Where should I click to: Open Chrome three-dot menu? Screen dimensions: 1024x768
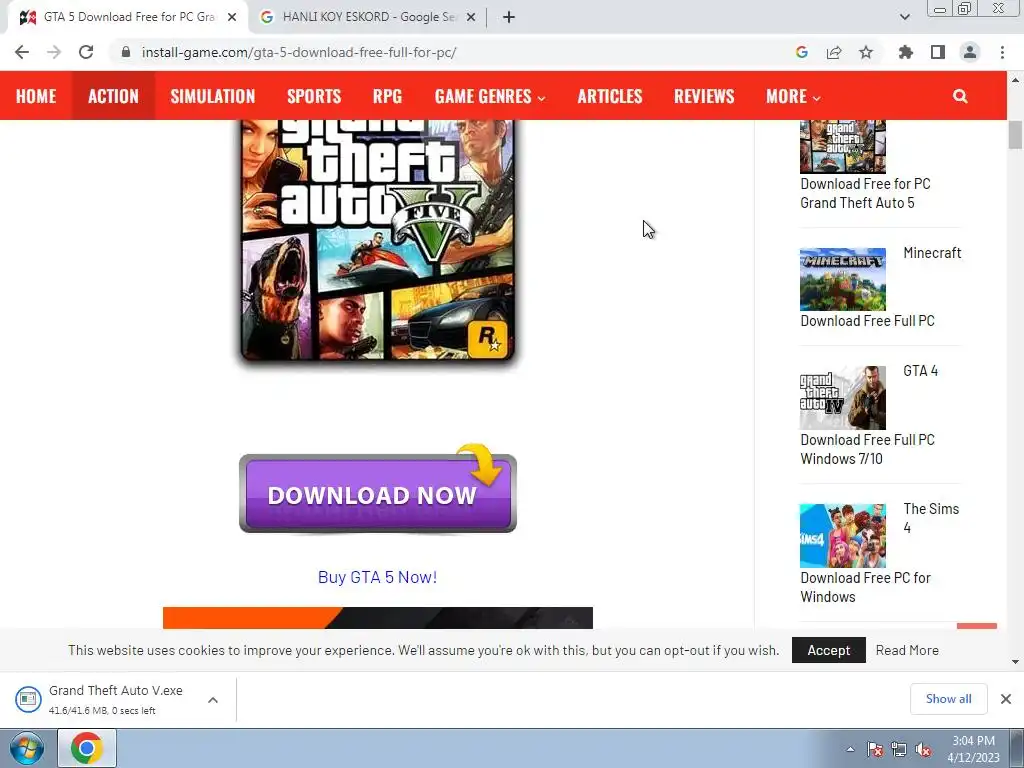1002,52
